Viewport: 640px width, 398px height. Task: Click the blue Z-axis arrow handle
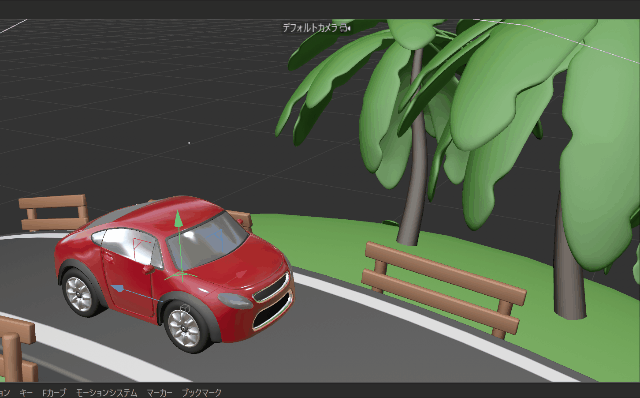point(118,288)
